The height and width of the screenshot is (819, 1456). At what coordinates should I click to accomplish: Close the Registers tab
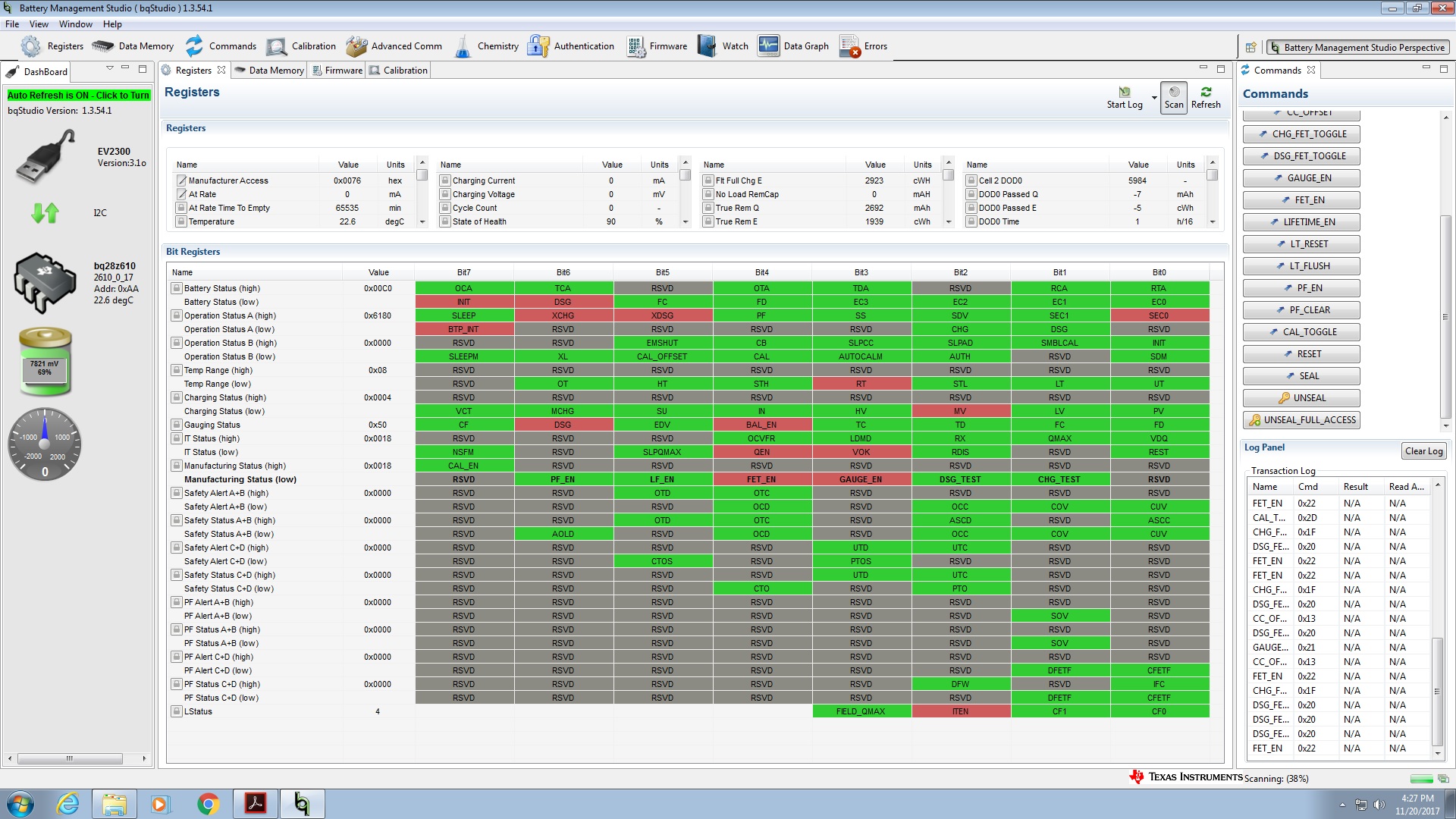[x=221, y=70]
